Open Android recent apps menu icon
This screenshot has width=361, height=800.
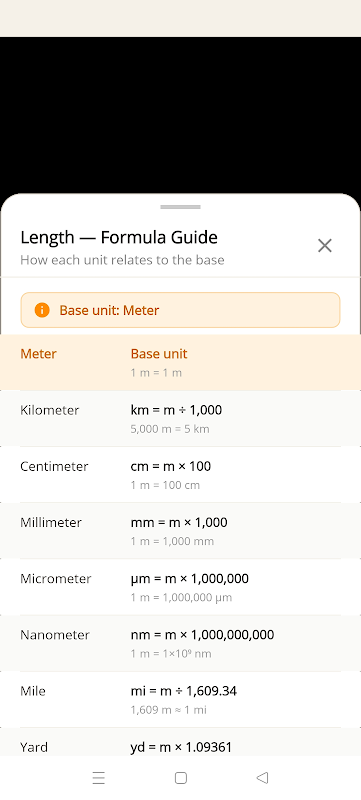tap(98, 778)
